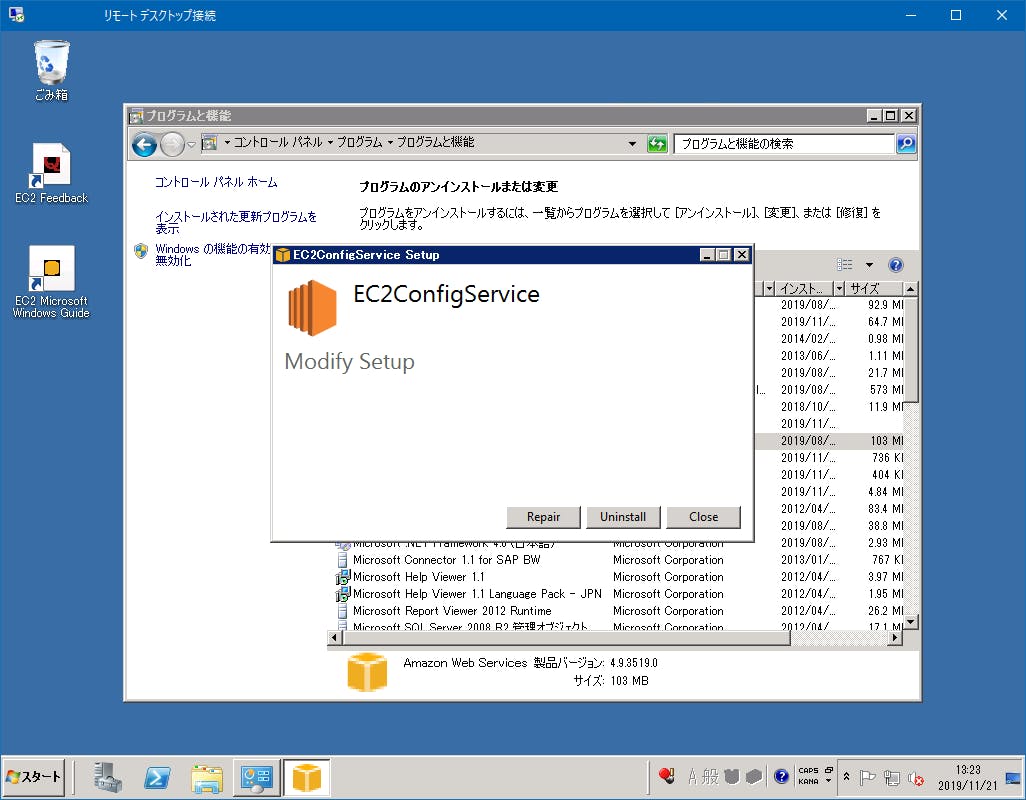Click Uninstall in EC2ConfigService Setup
The height and width of the screenshot is (800, 1026).
click(623, 517)
